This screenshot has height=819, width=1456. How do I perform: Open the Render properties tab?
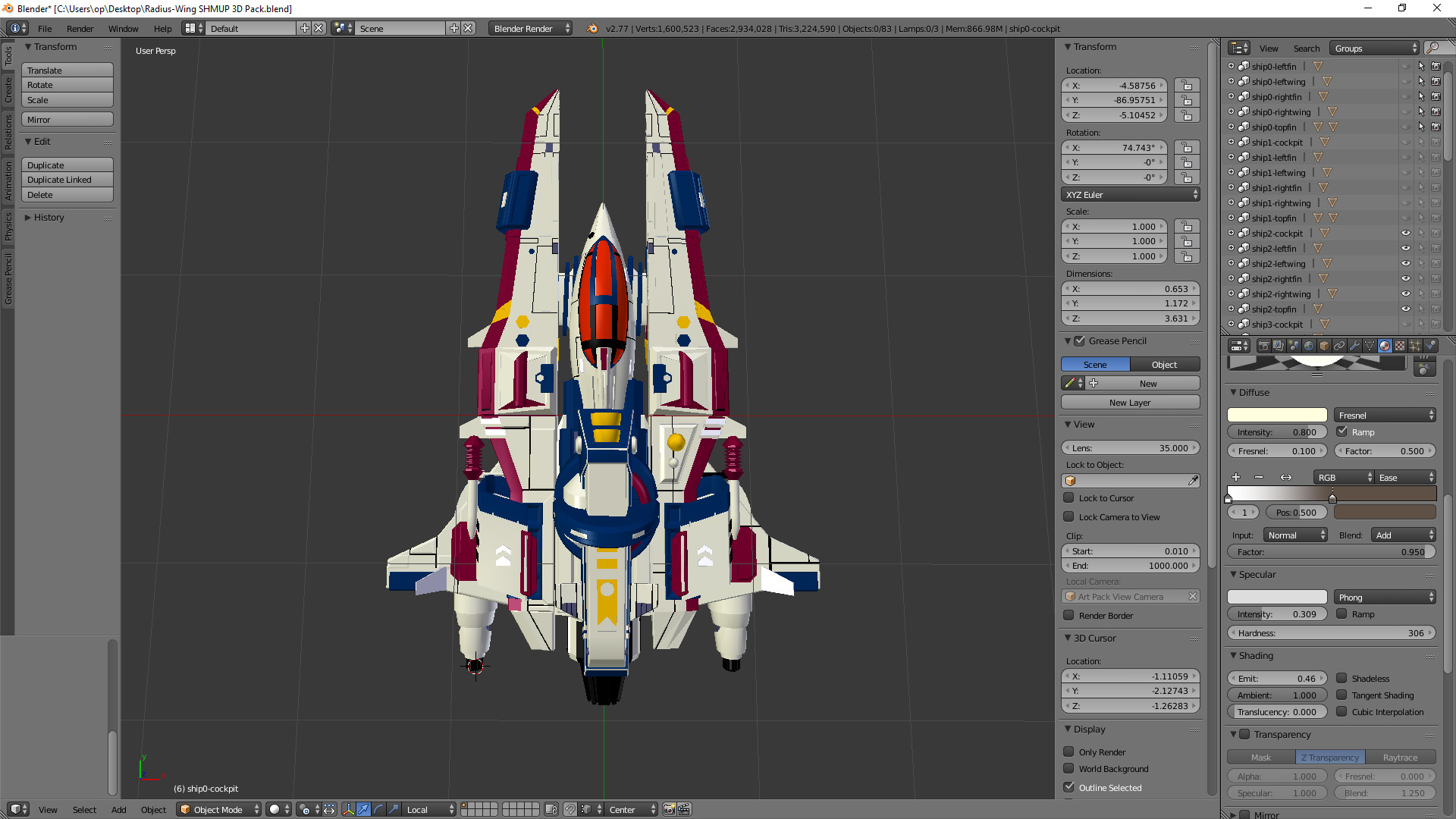1264,347
